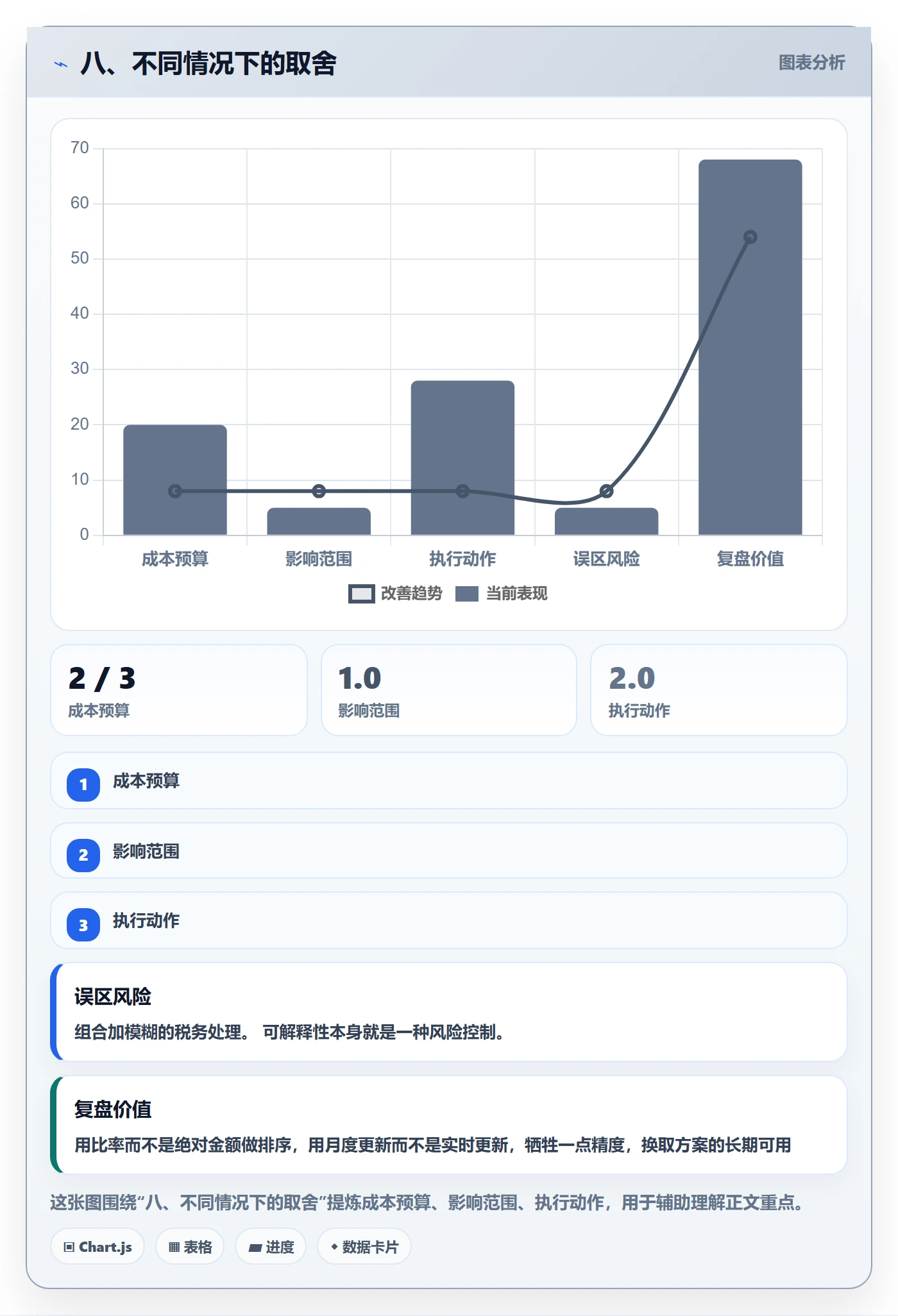Open the 1.0 影响范围 stat card

pyautogui.click(x=449, y=690)
